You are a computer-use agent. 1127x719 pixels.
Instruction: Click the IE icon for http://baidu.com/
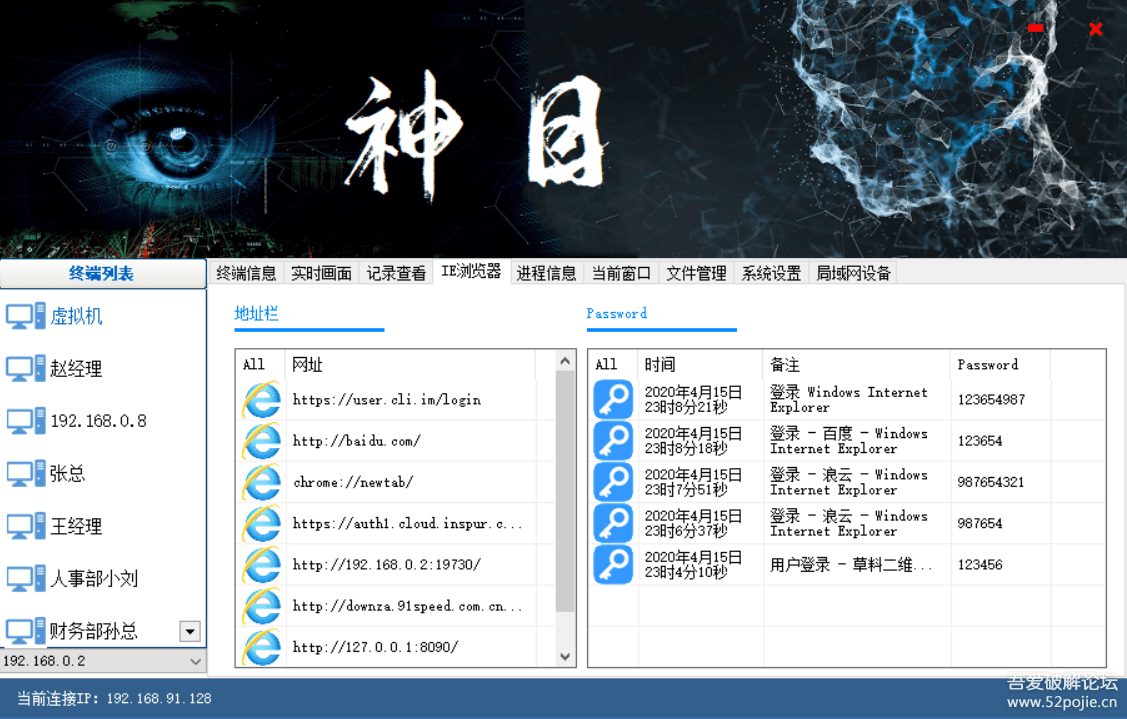(x=260, y=440)
